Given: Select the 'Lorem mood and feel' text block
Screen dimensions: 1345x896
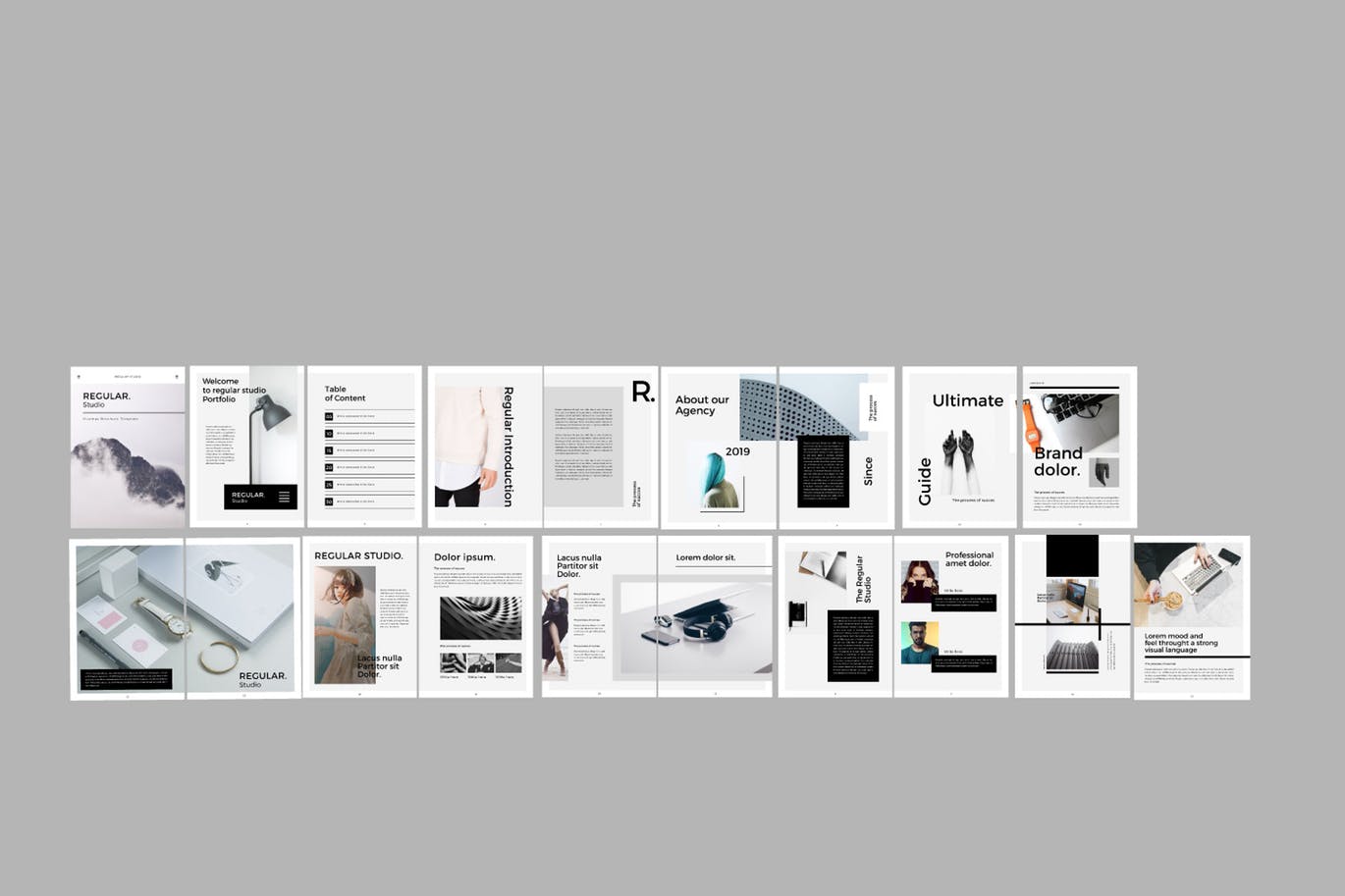Looking at the screenshot, I should click(1180, 643).
